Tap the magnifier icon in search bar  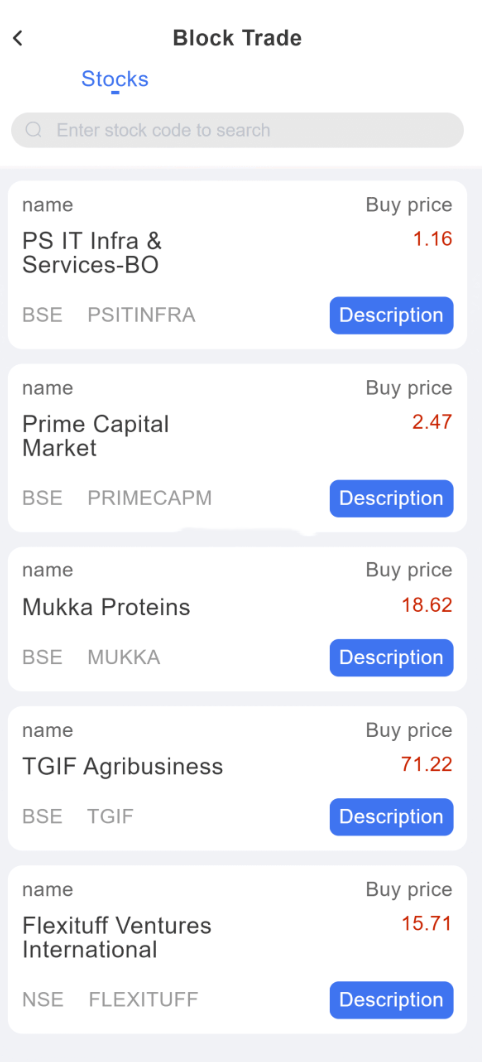[34, 130]
